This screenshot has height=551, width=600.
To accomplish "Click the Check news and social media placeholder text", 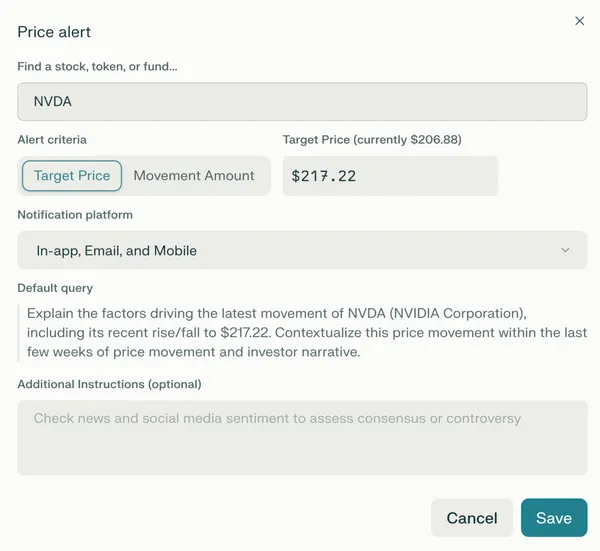I will (x=277, y=418).
